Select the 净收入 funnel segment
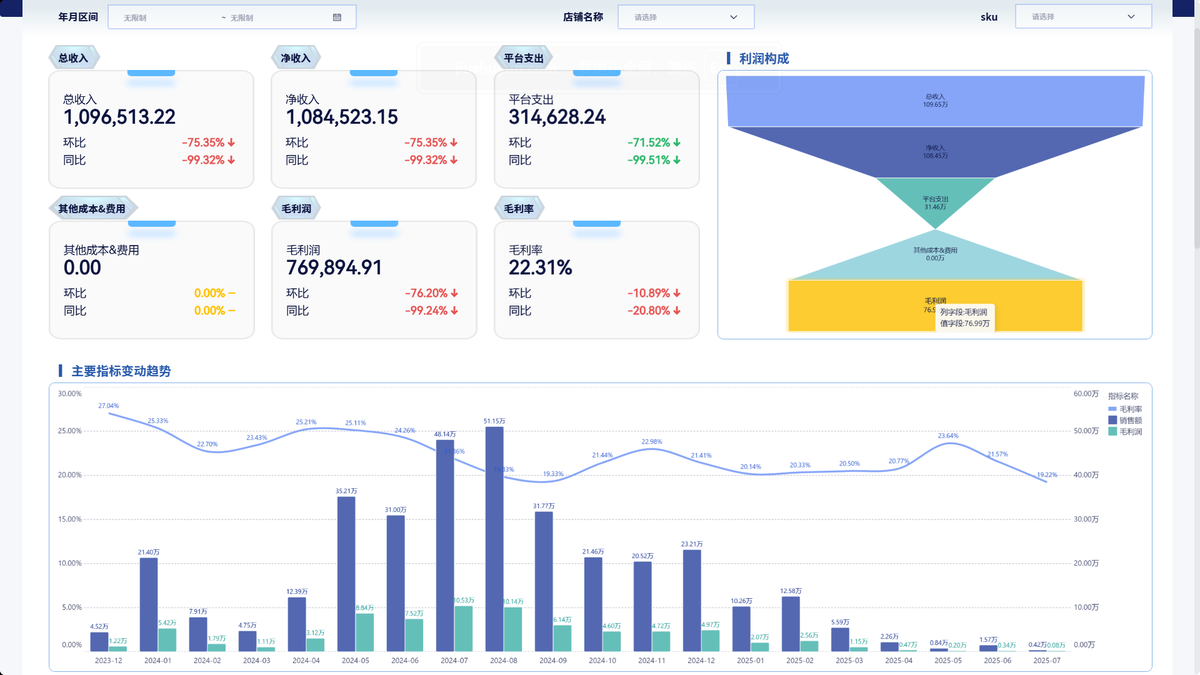The image size is (1200, 675). tap(934, 151)
